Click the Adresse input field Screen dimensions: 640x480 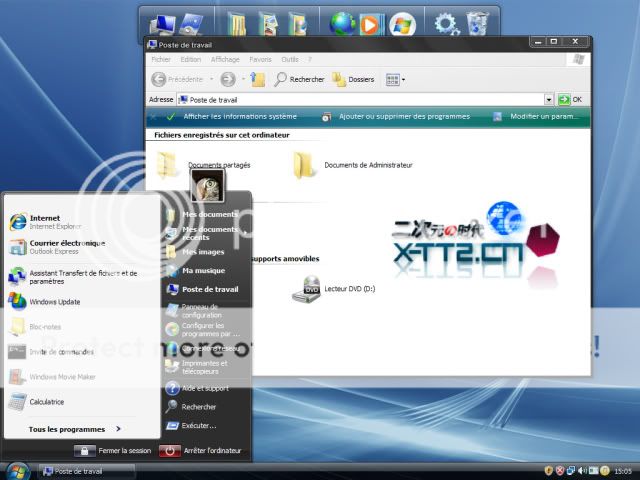(360, 100)
